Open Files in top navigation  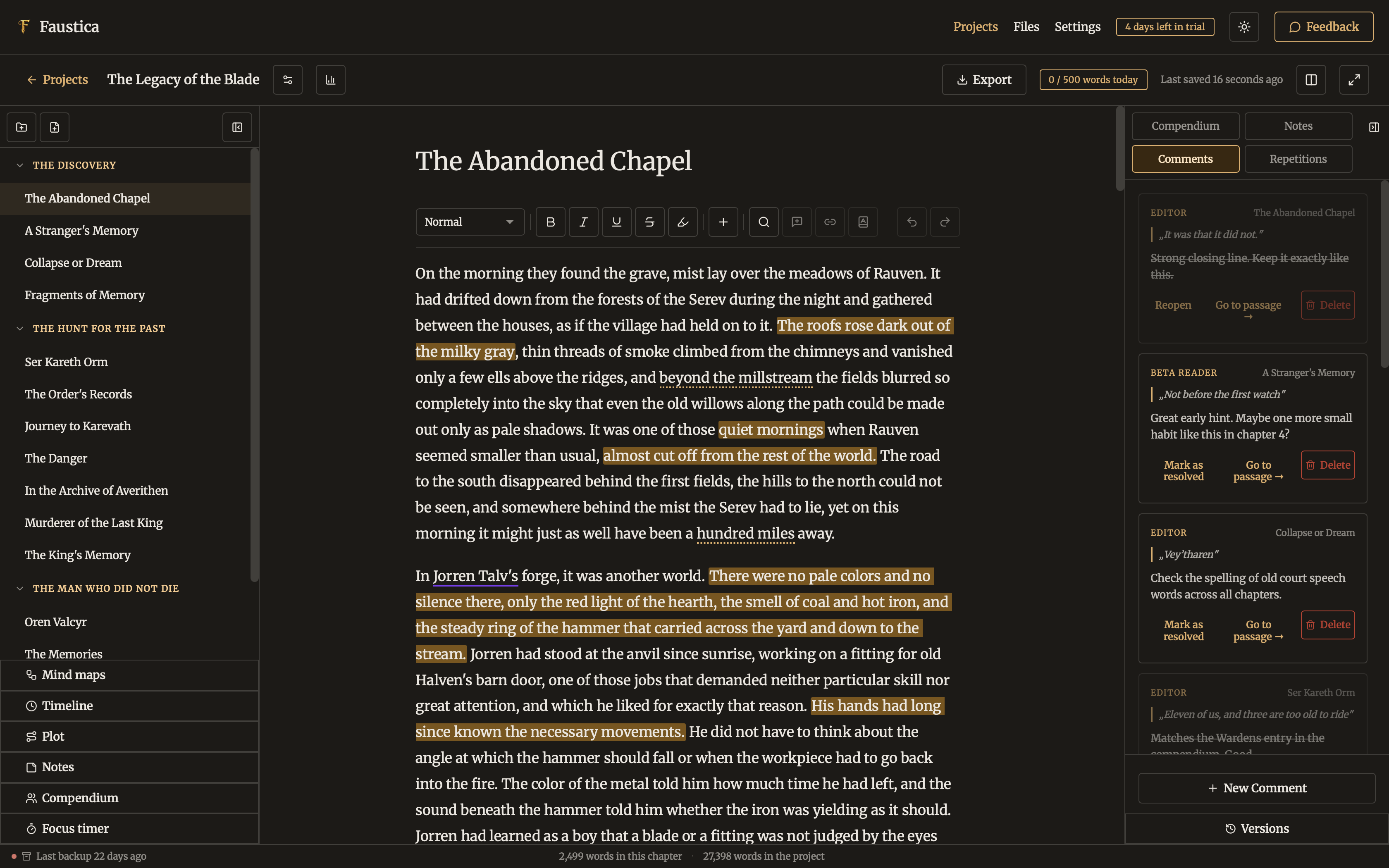(1026, 27)
